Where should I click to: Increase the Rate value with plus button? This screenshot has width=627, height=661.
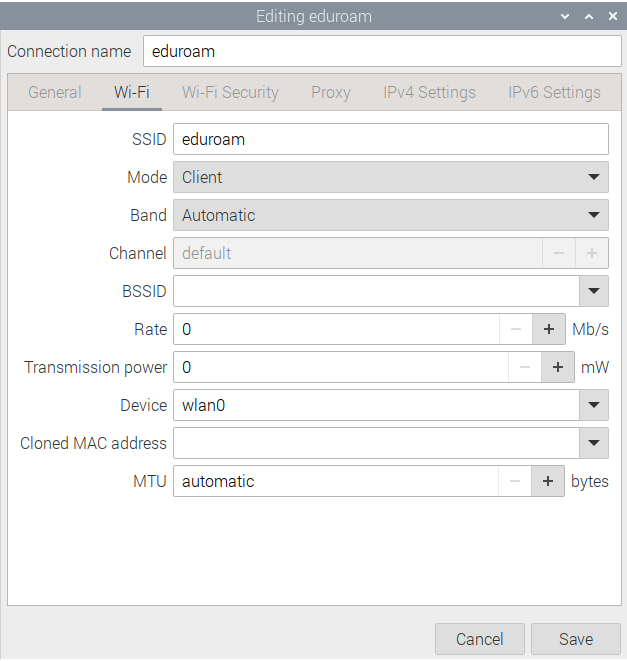coord(548,329)
